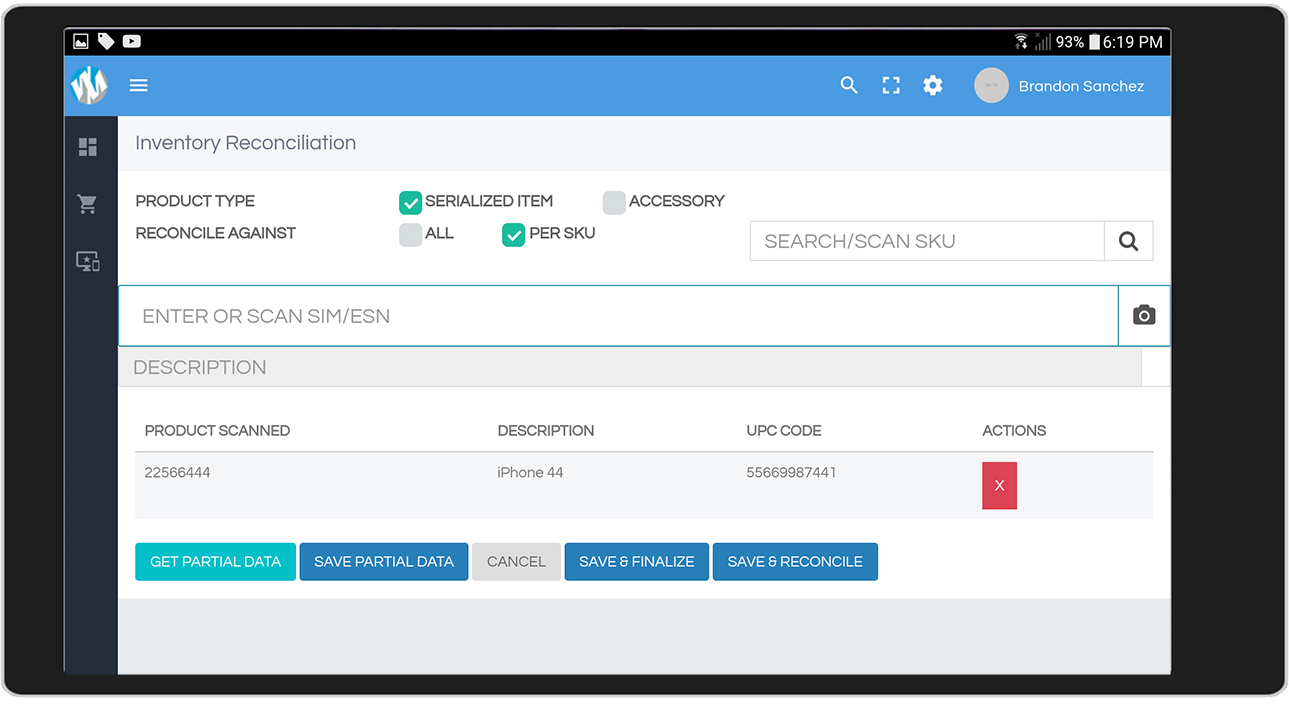Tap the camera scan icon
The width and height of the screenshot is (1289, 713).
tap(1144, 316)
